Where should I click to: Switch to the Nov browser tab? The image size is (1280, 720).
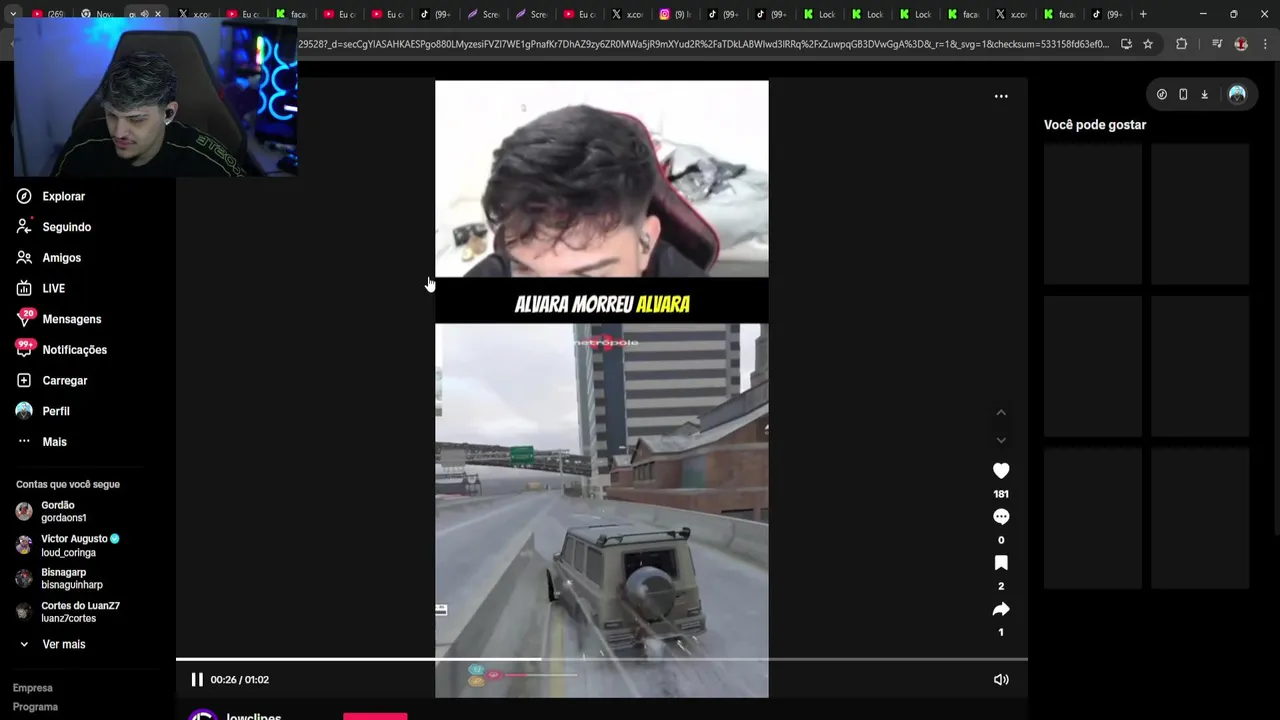pos(96,14)
